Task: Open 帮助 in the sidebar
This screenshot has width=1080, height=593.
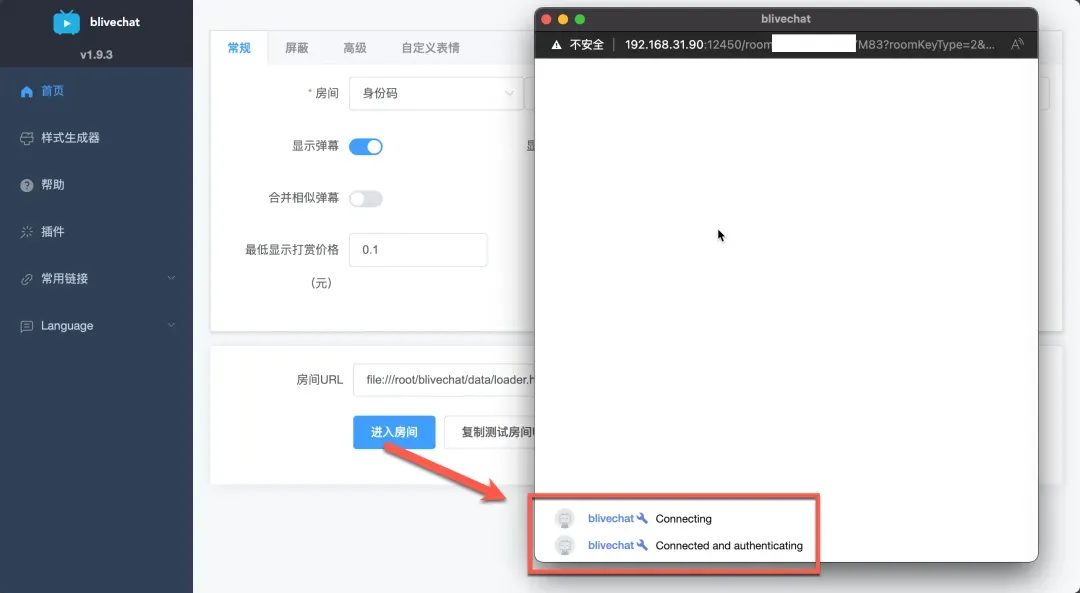Action: [96, 185]
